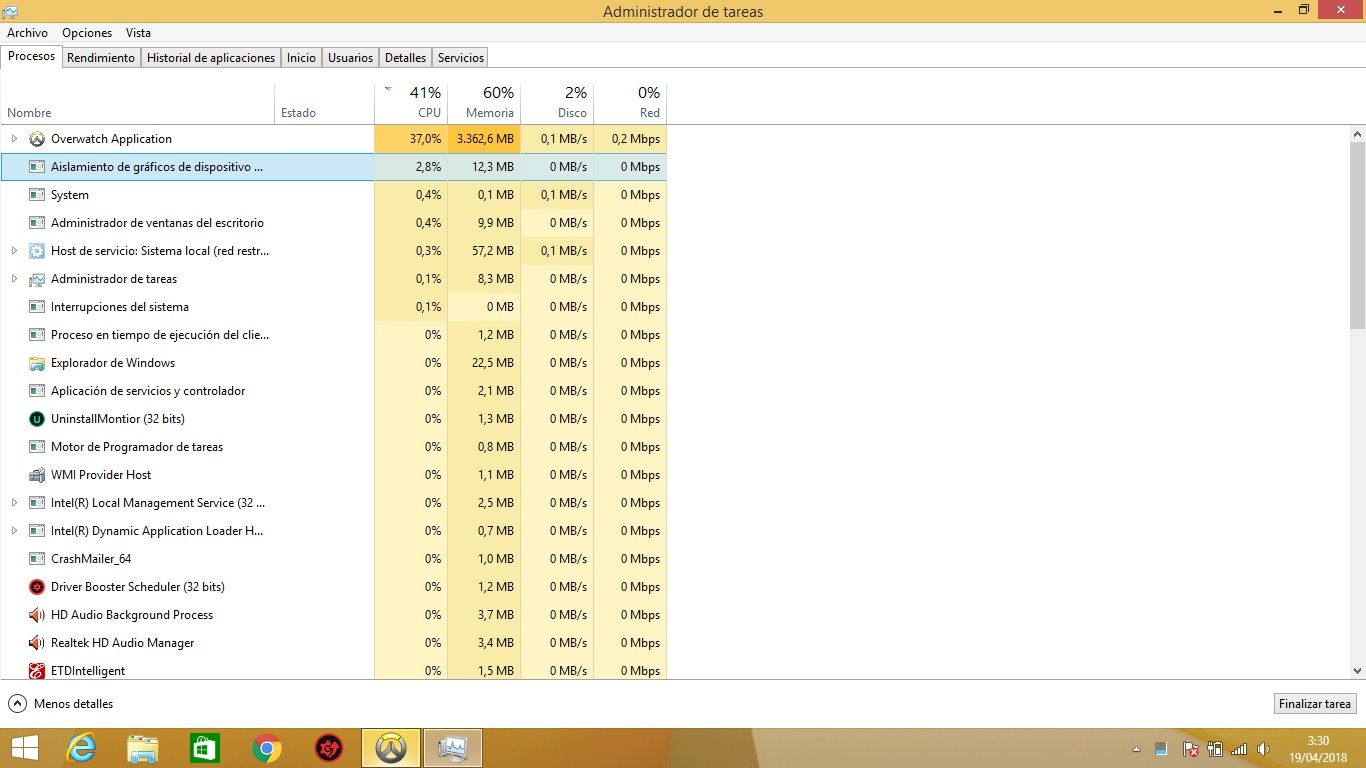Click the UninstallMontior process icon
Image resolution: width=1366 pixels, height=768 pixels.
(x=37, y=419)
